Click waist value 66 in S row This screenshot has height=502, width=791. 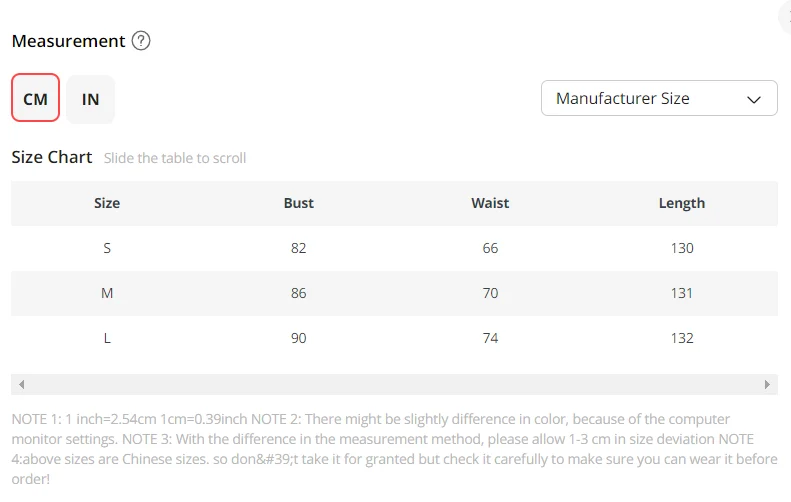coord(490,248)
